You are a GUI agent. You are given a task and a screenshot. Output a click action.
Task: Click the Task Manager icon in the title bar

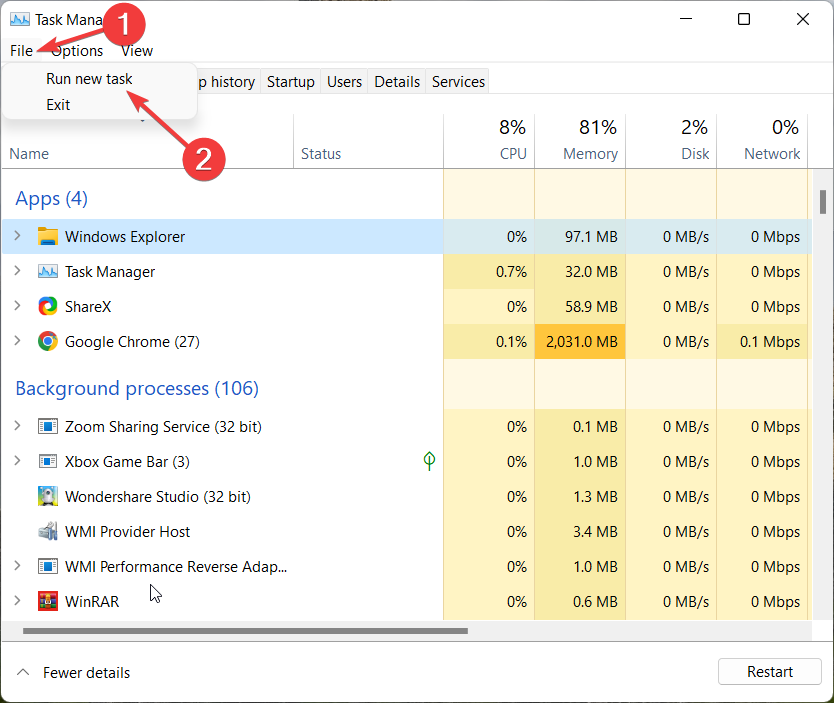point(22,19)
